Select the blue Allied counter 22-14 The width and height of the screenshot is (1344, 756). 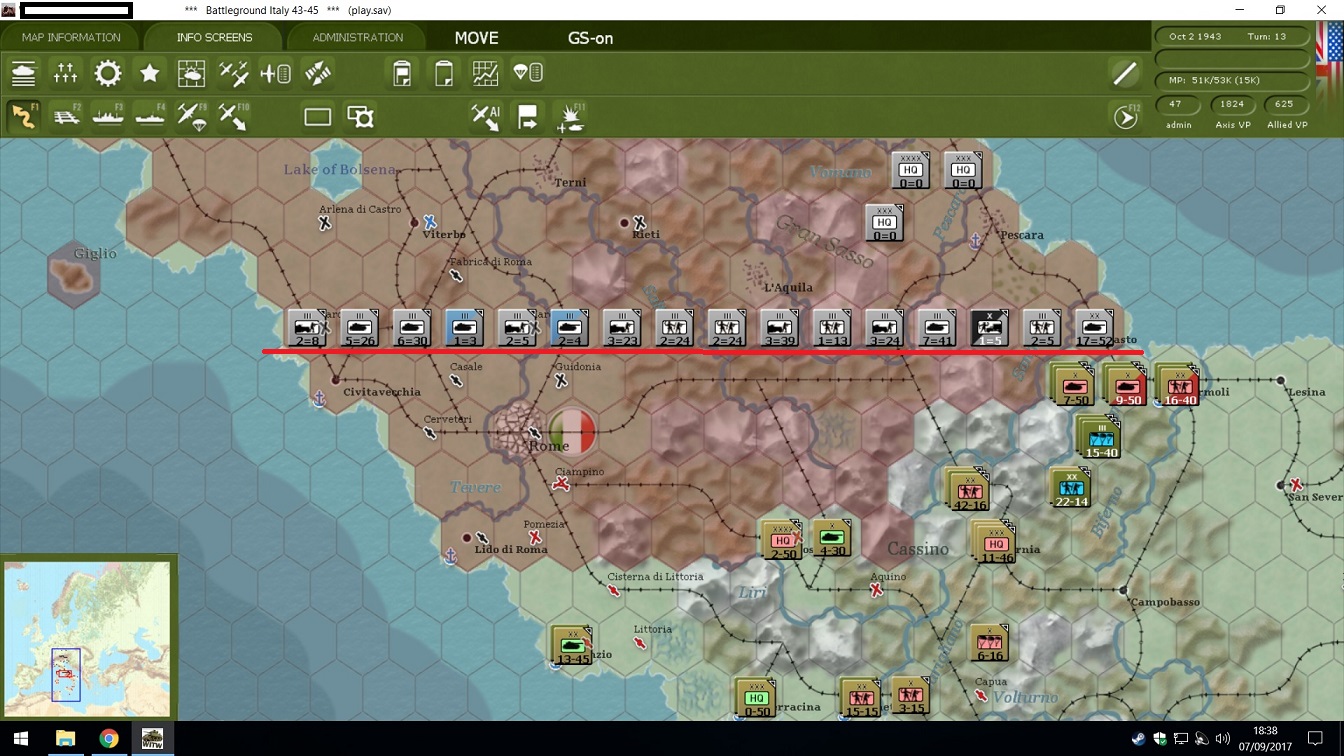coord(1070,489)
